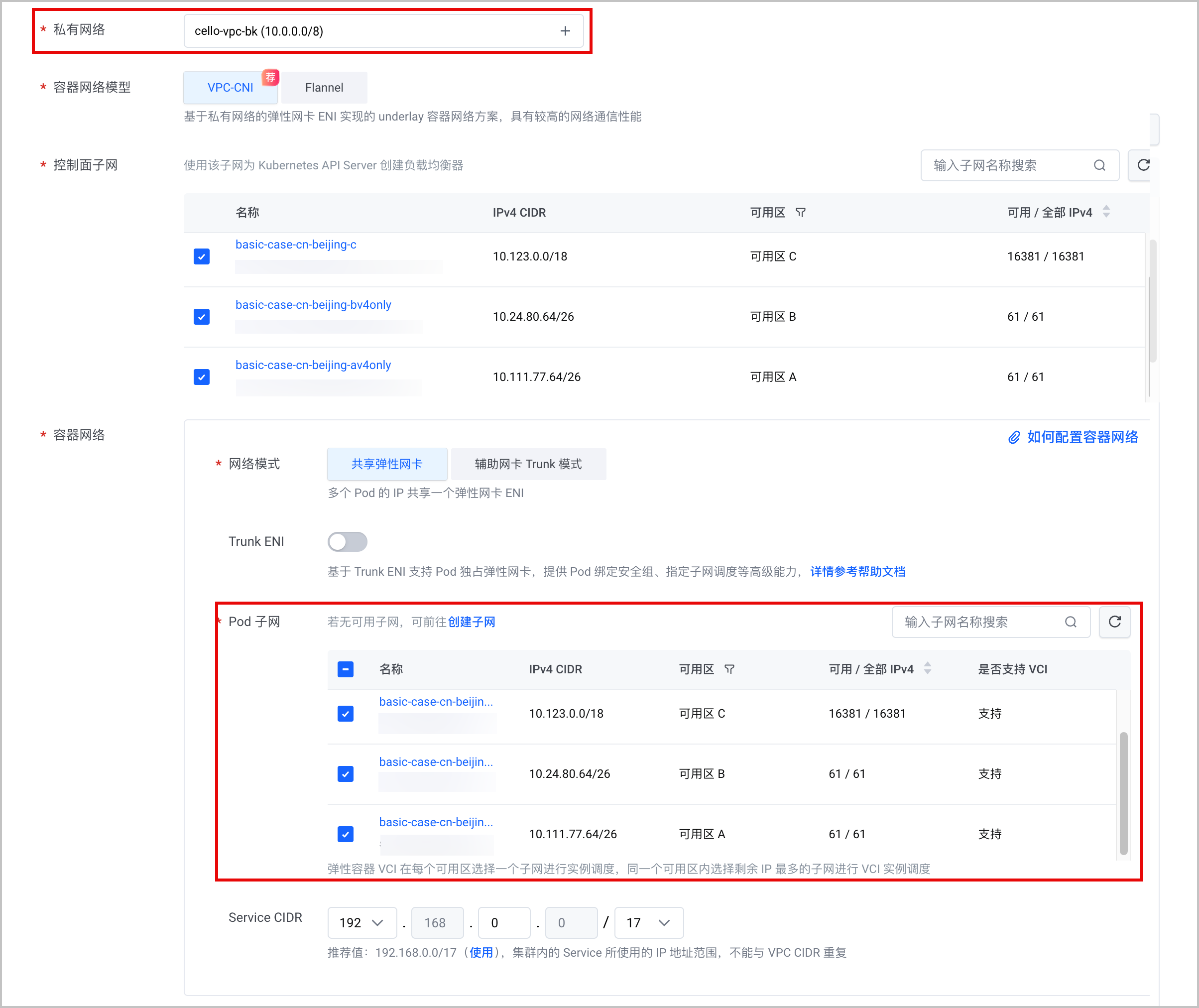Focus the Pod 子网 subnet name search field
The image size is (1199, 1008).
[x=991, y=623]
